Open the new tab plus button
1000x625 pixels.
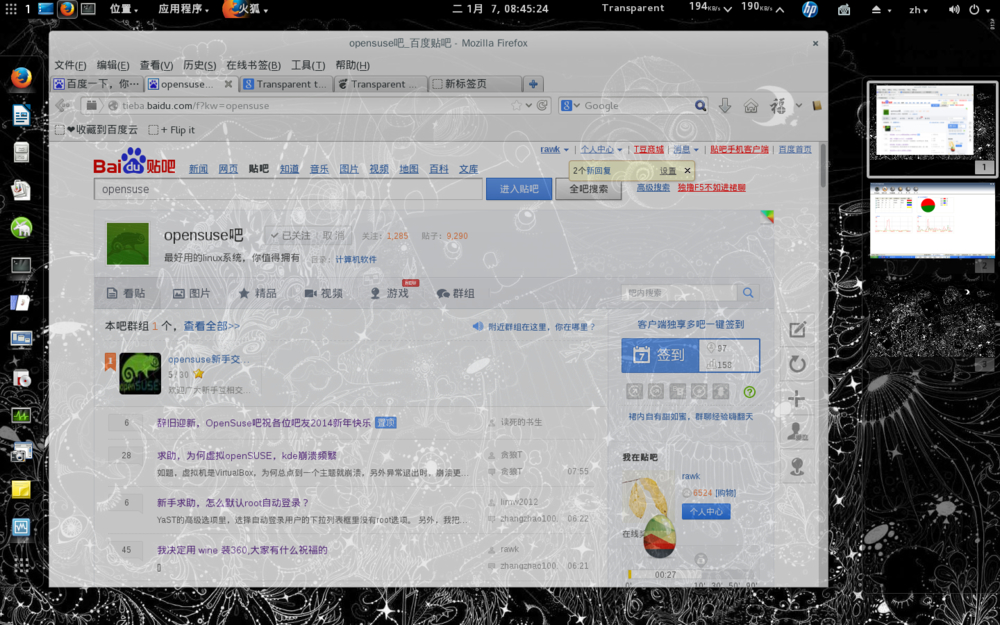click(533, 84)
